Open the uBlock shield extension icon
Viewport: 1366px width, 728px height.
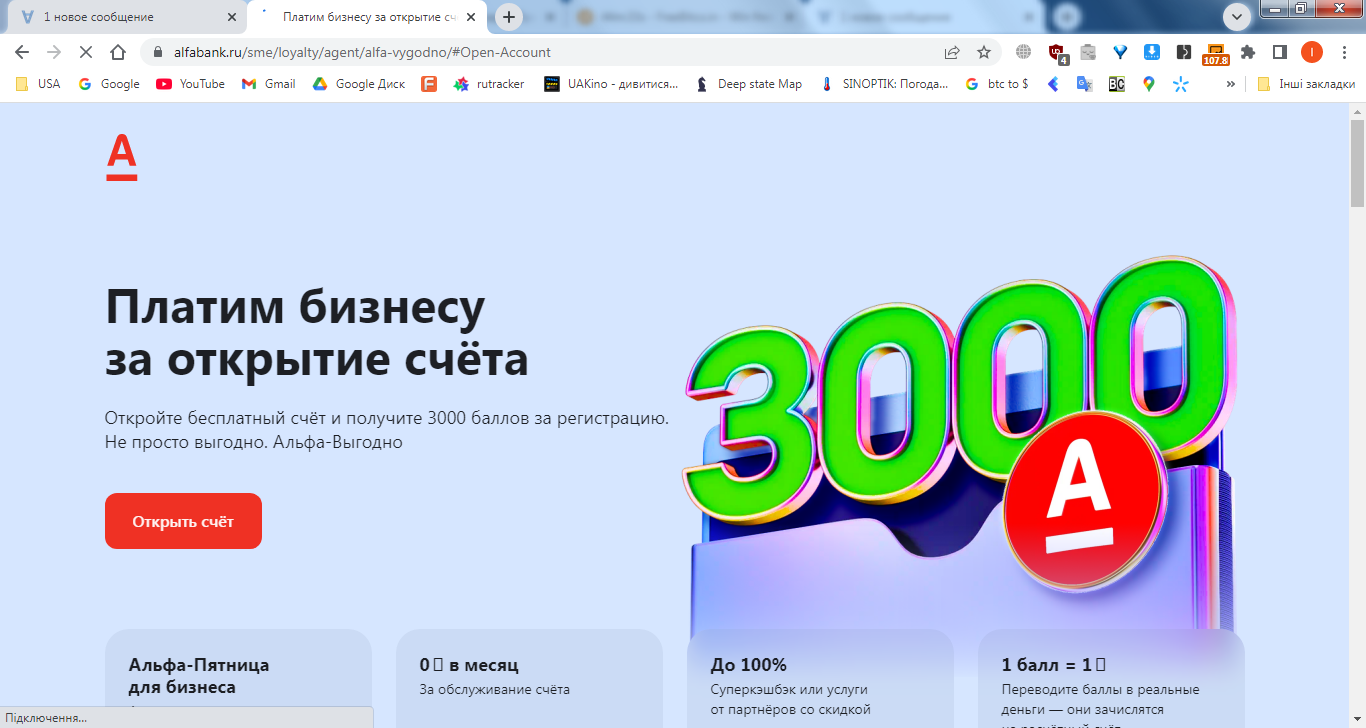pyautogui.click(x=1057, y=53)
